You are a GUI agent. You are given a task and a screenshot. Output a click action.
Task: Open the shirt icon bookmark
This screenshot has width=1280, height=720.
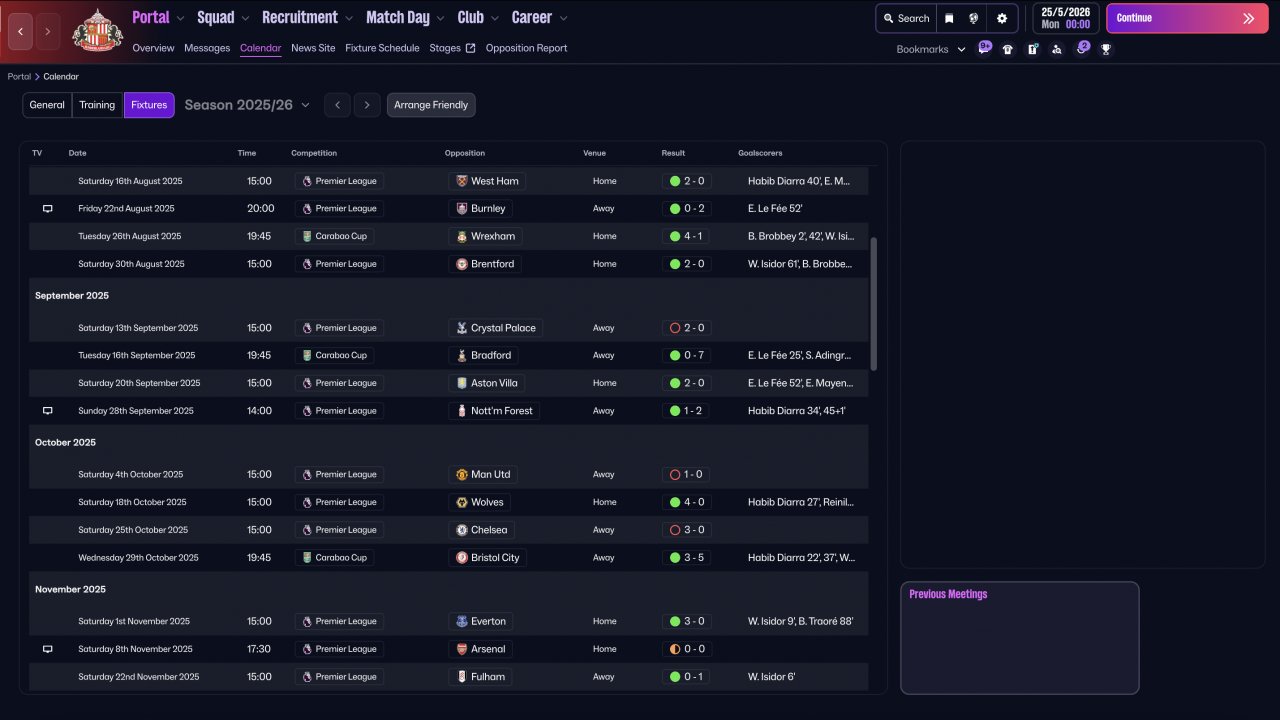1008,49
